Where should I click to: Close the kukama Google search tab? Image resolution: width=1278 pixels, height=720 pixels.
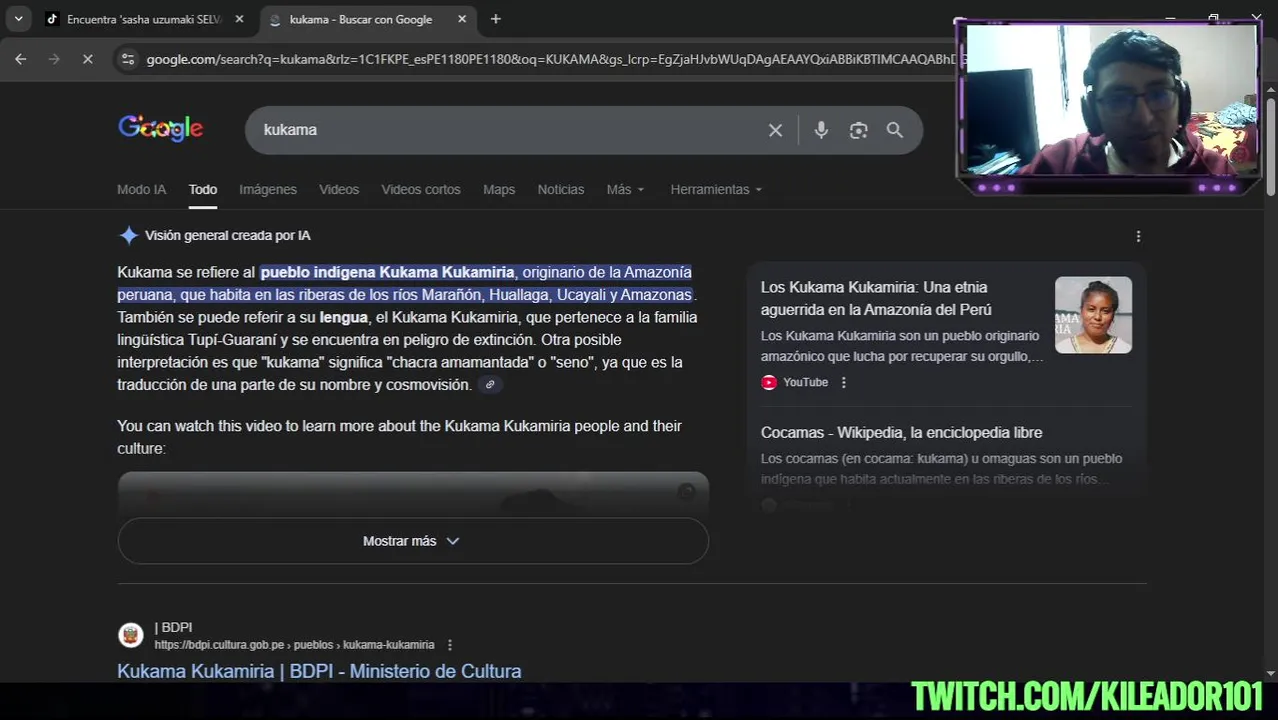tap(461, 19)
